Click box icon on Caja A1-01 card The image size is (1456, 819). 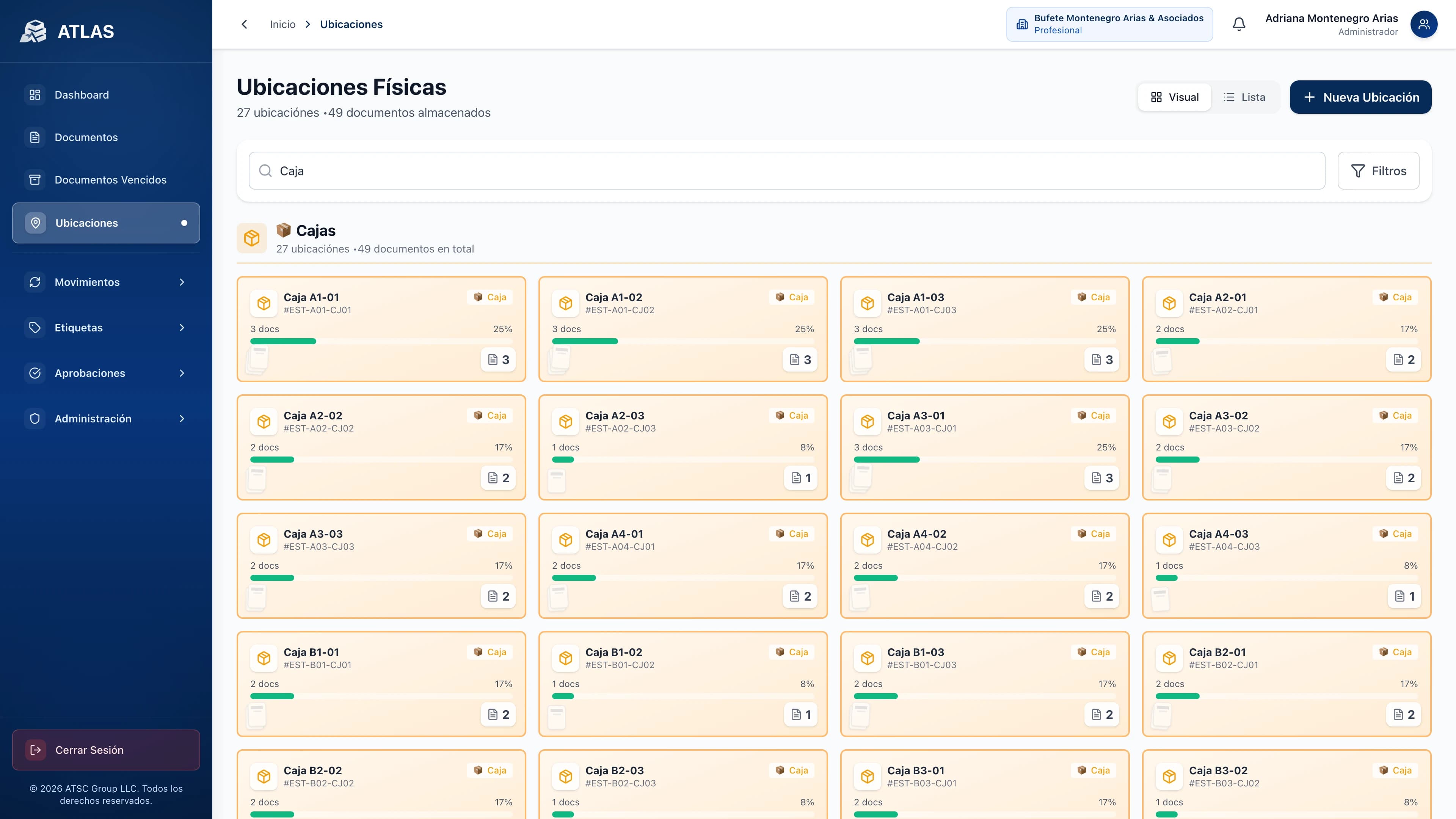(x=264, y=303)
